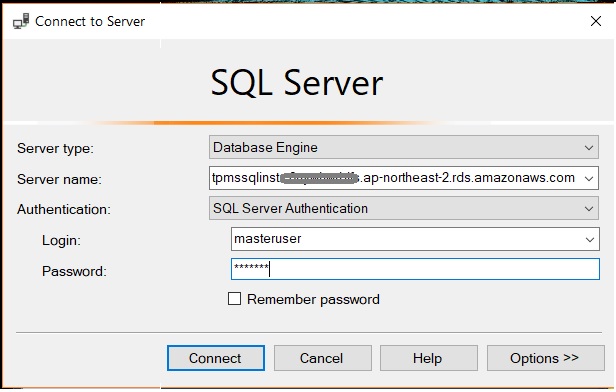This screenshot has height=392, width=616.
Task: Click the Server type: label
Action: [x=55, y=148]
